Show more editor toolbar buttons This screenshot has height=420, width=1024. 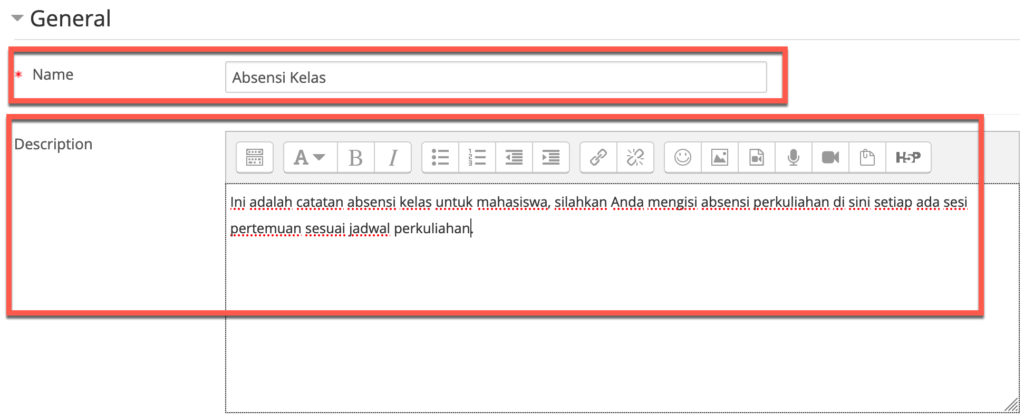coord(254,157)
